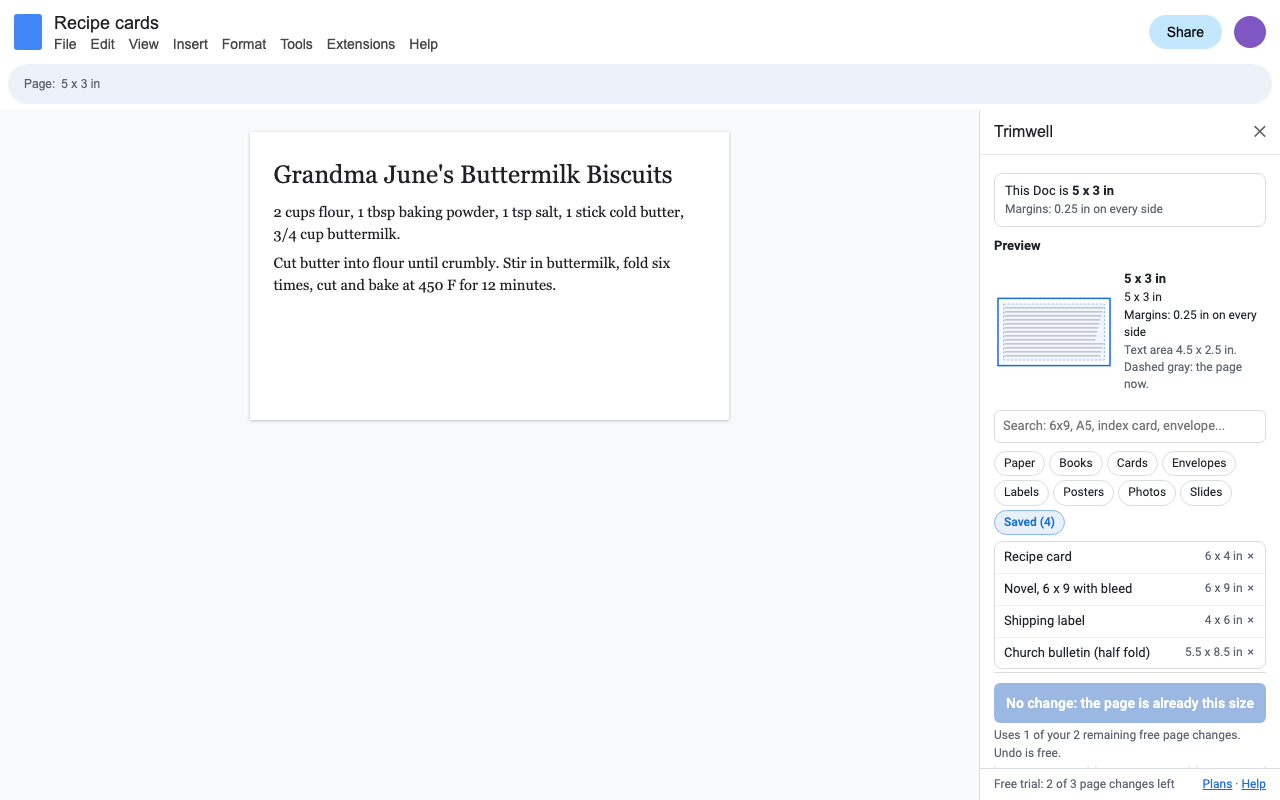Filter sizes by Paper category
Screen dimensions: 1280x800
pyautogui.click(x=1019, y=463)
